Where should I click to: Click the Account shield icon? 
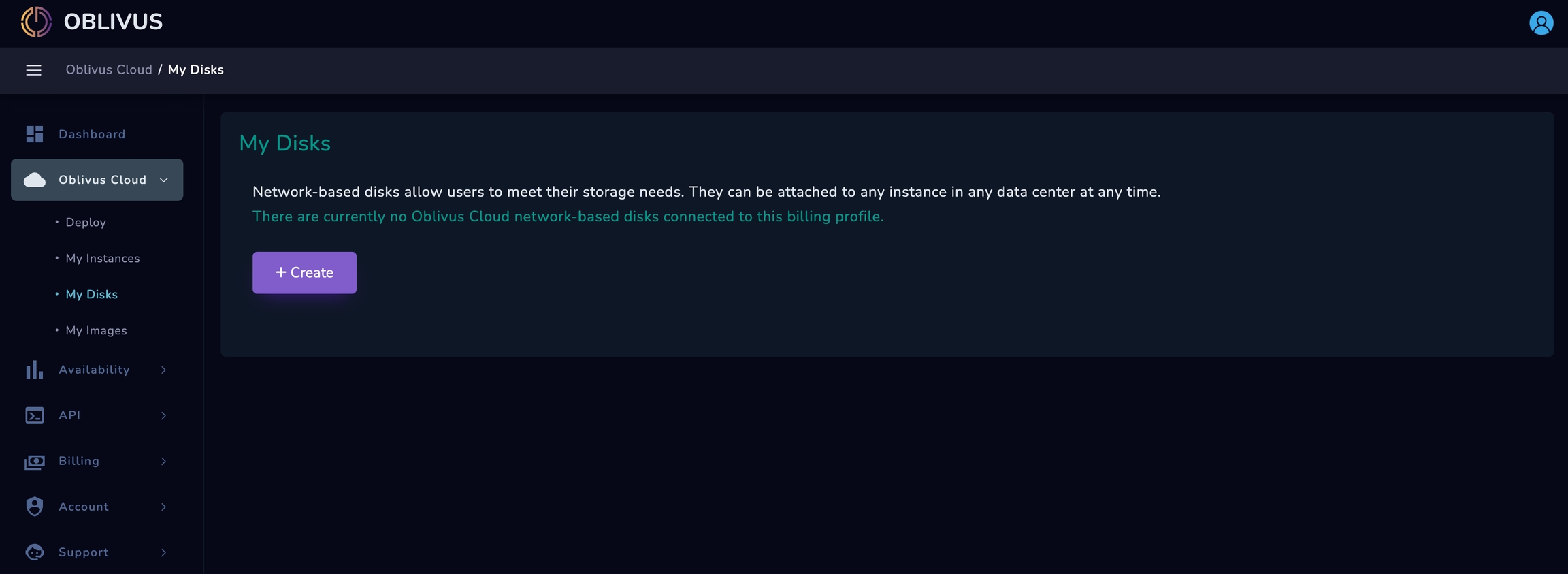(35, 507)
